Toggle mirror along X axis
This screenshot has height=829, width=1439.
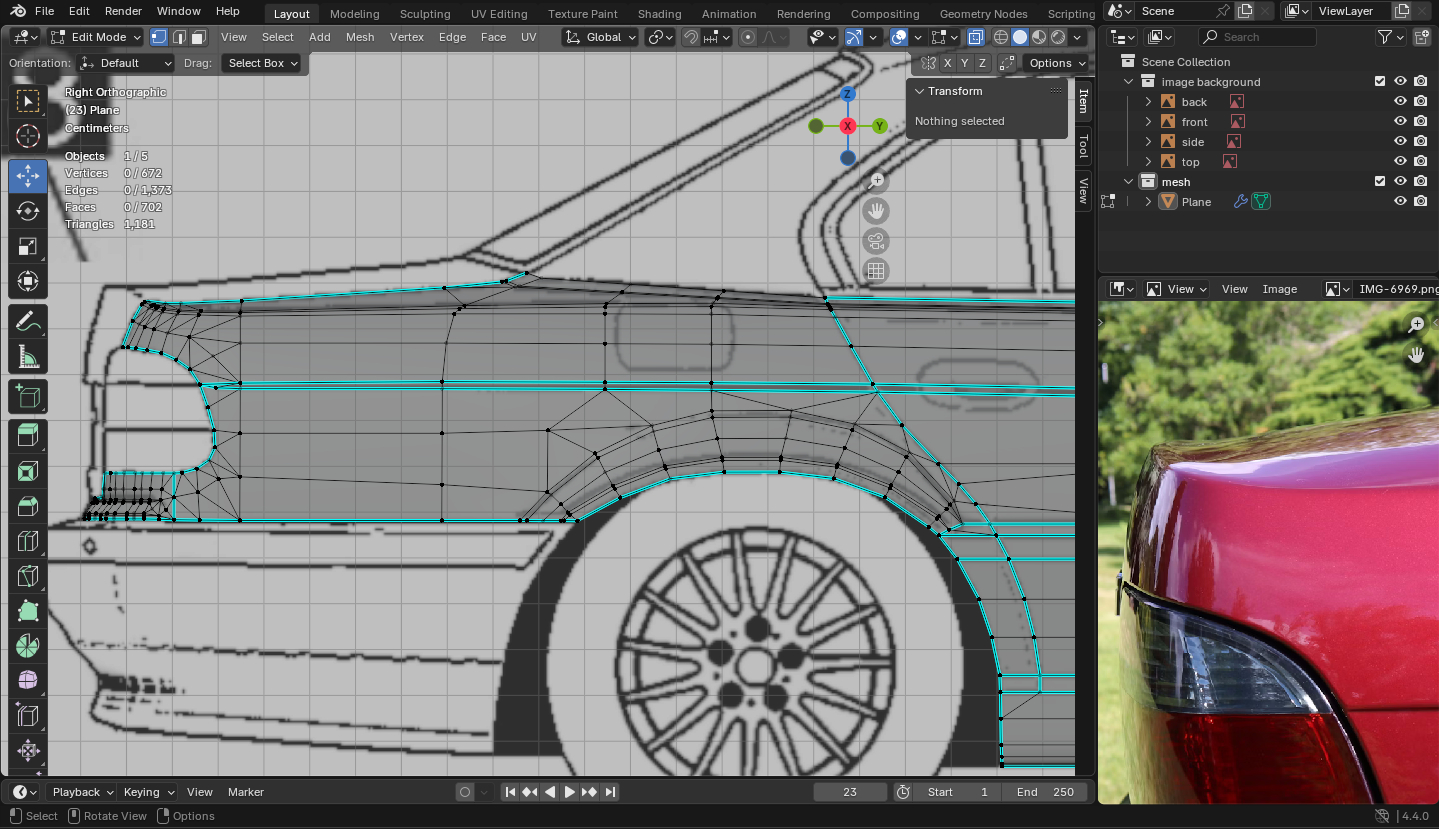[x=947, y=63]
